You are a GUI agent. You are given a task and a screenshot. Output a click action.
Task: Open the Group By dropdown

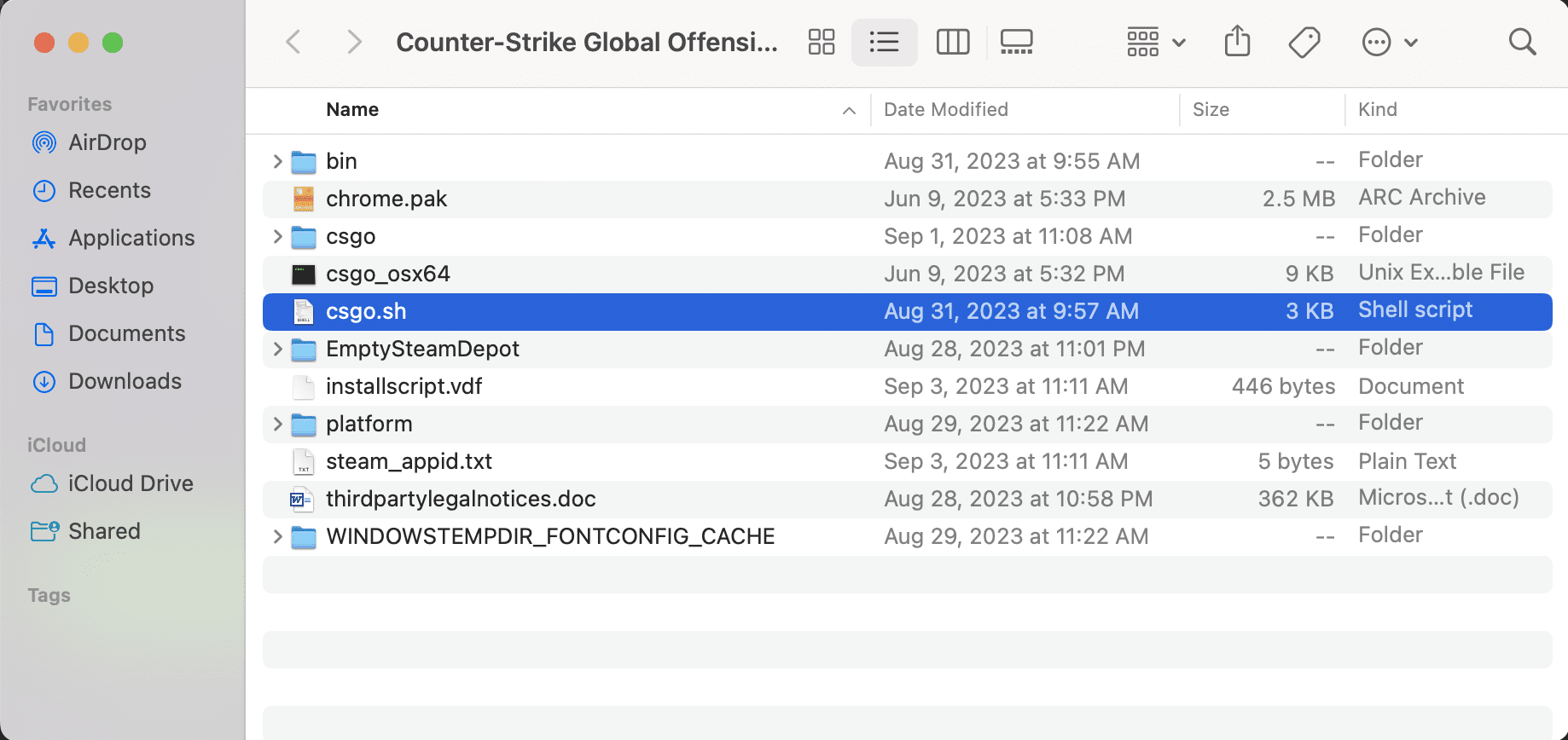[1156, 42]
